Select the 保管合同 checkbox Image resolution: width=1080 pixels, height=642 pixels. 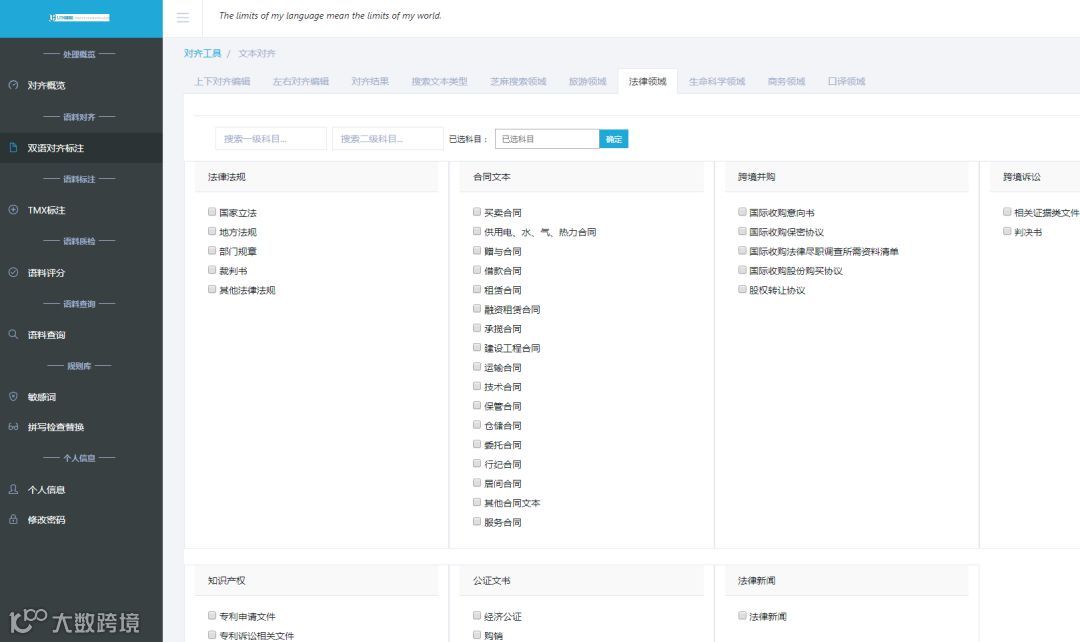point(477,406)
